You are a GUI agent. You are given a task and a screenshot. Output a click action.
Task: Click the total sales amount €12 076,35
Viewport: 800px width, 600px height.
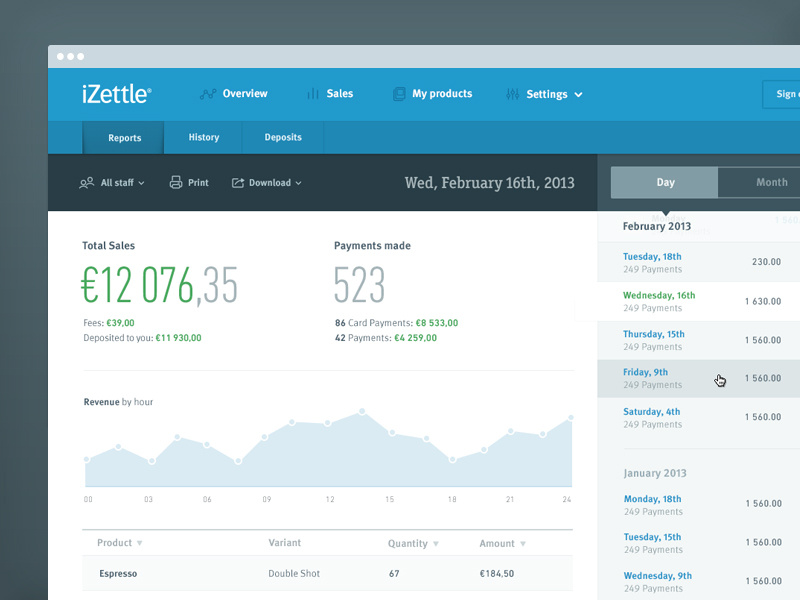point(159,285)
